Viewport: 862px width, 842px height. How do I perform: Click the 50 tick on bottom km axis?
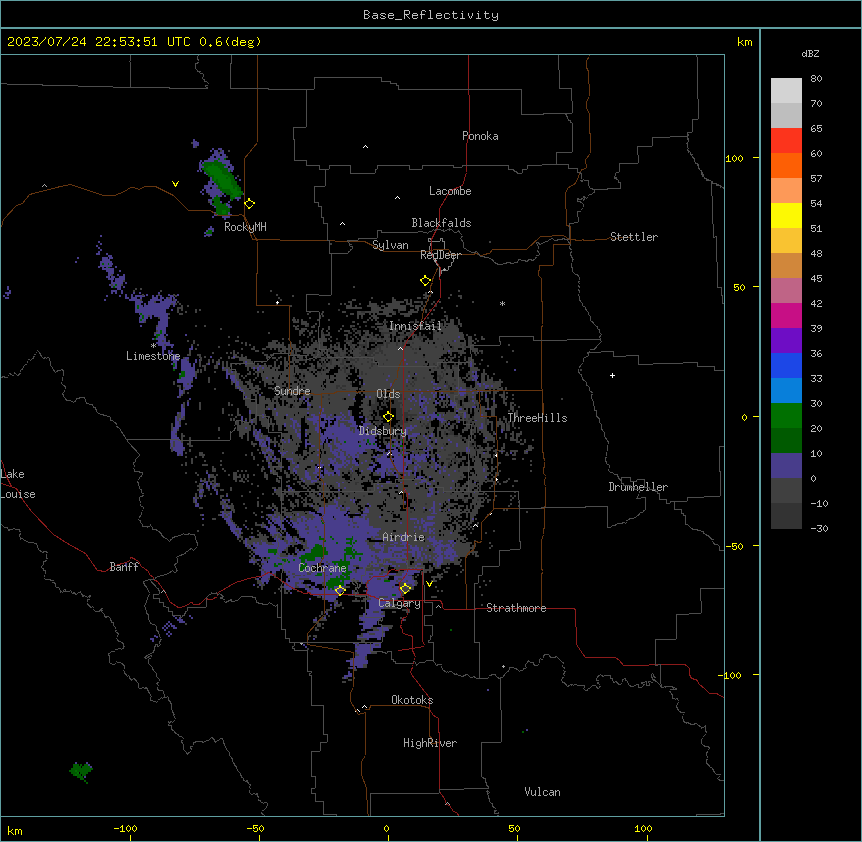pos(514,828)
